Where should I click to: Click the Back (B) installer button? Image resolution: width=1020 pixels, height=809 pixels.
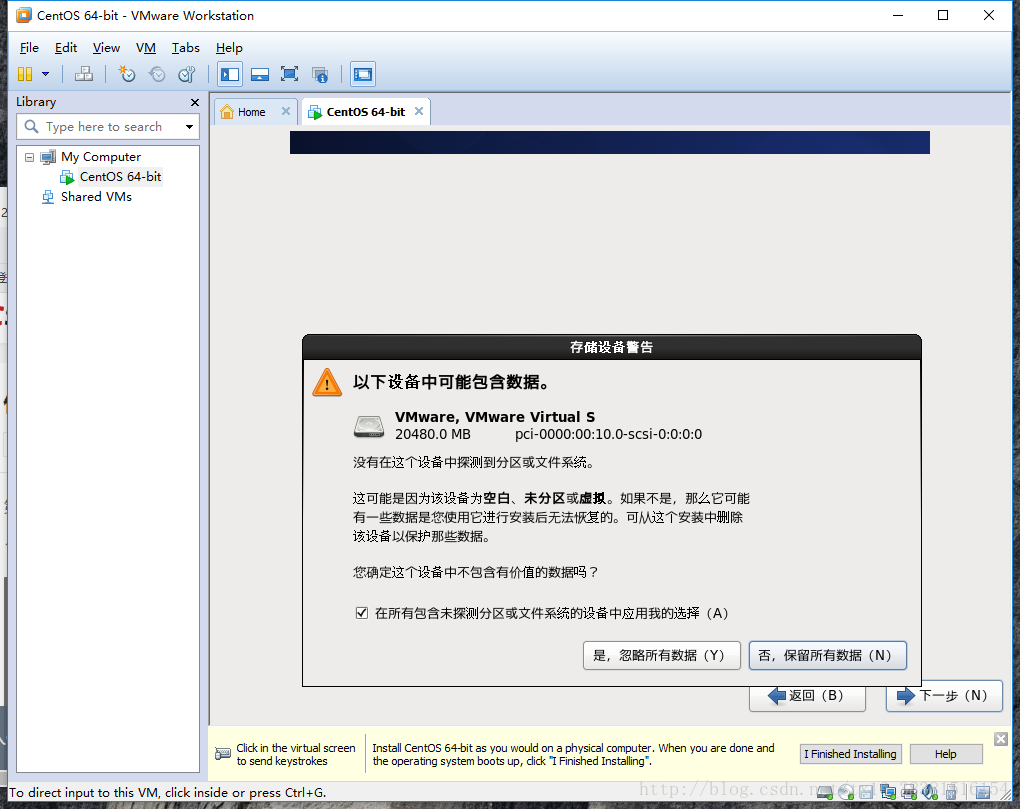807,696
